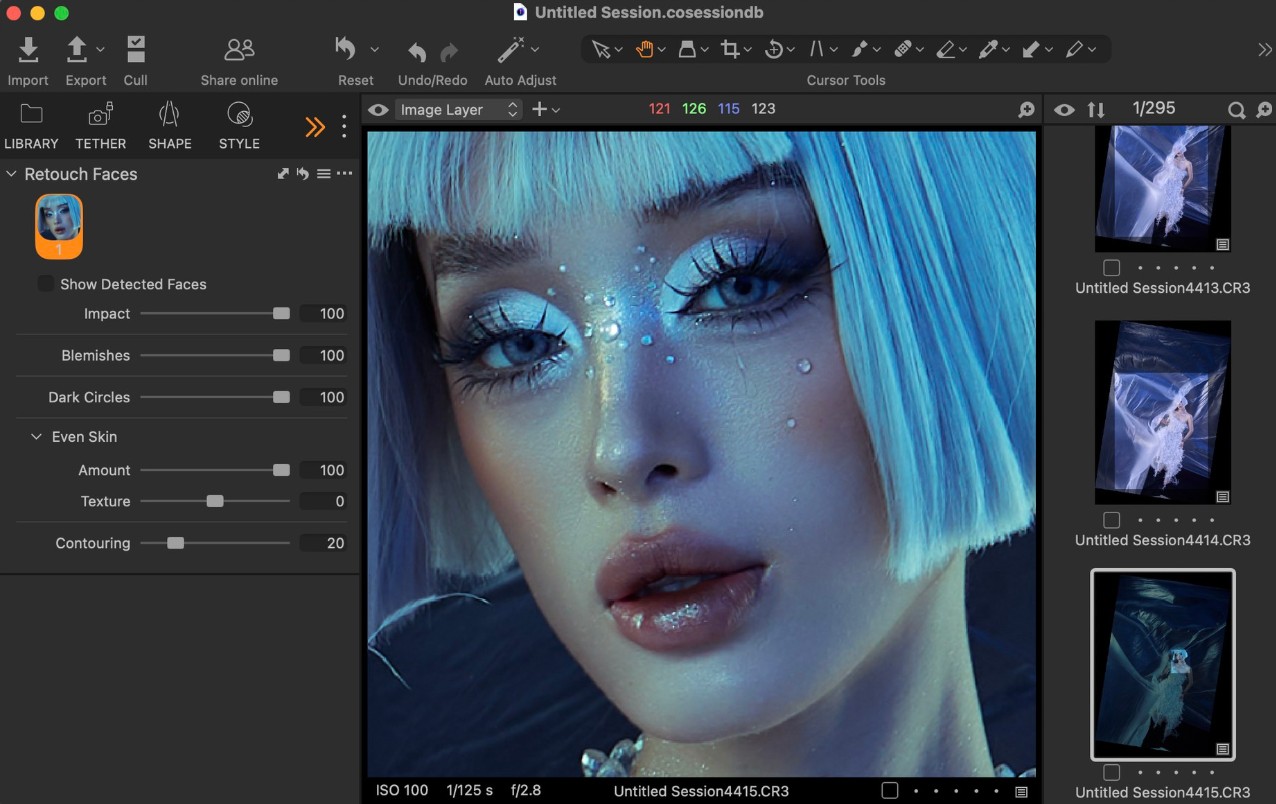Collapse the Retouch Faces panel

coord(12,174)
